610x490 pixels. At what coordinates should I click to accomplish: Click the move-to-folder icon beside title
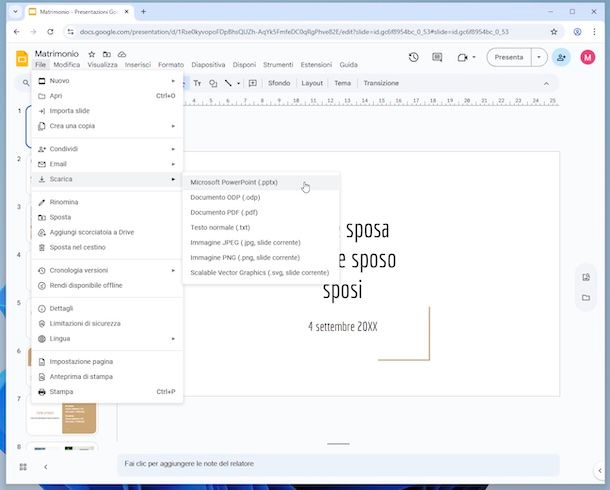107,54
